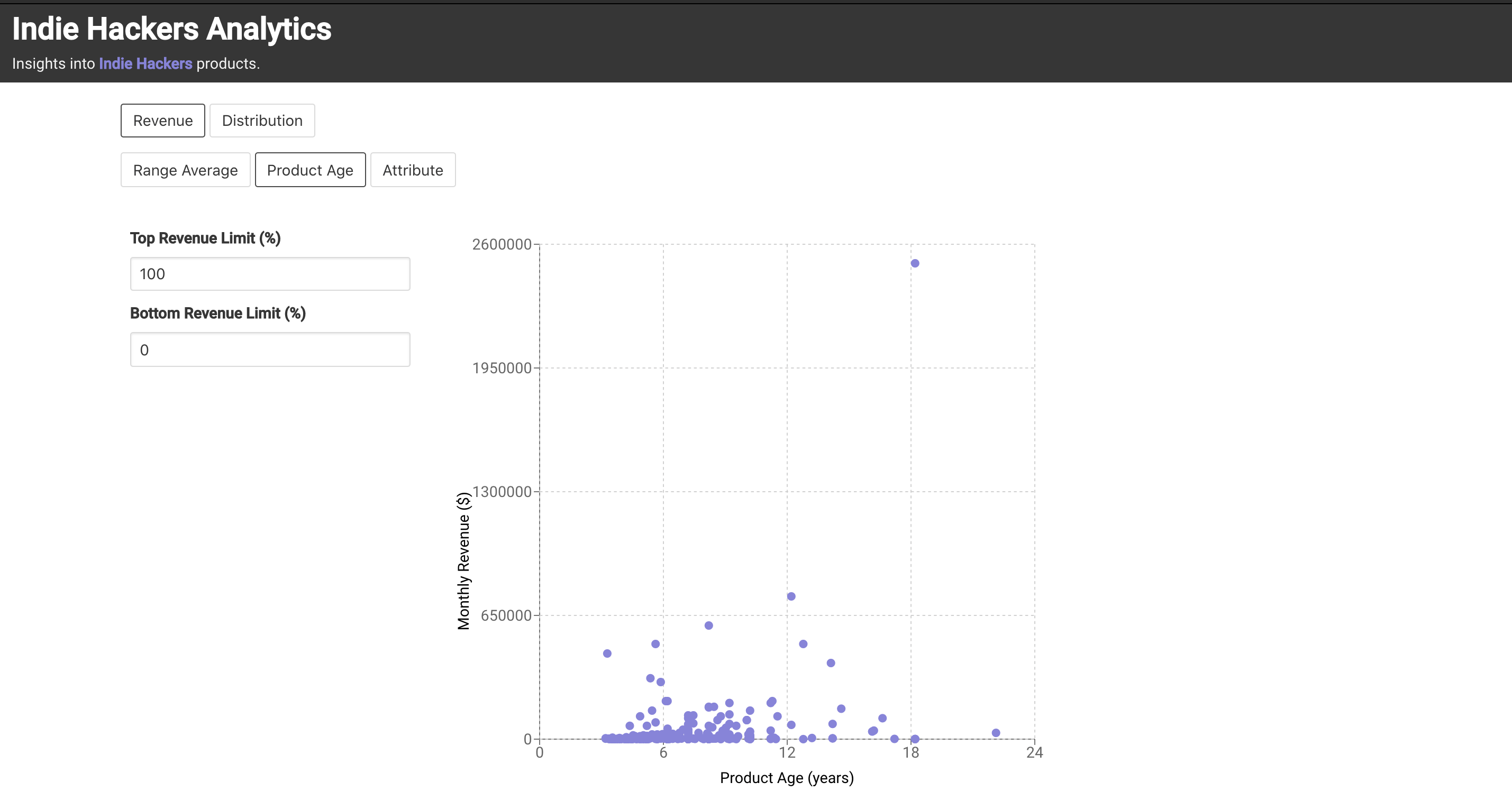Screen dimensions: 1512x810
Task: Click the Monthly Revenue ($) axis title
Action: coord(463,562)
